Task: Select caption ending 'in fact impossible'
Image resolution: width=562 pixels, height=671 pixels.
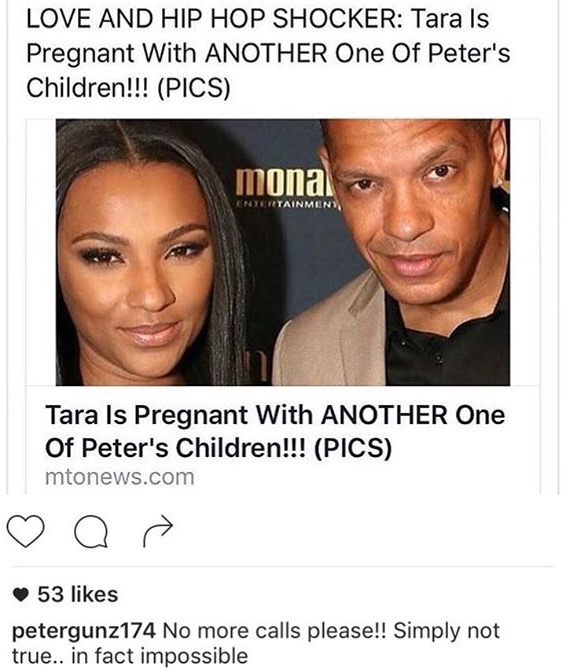Action: [x=160, y=656]
